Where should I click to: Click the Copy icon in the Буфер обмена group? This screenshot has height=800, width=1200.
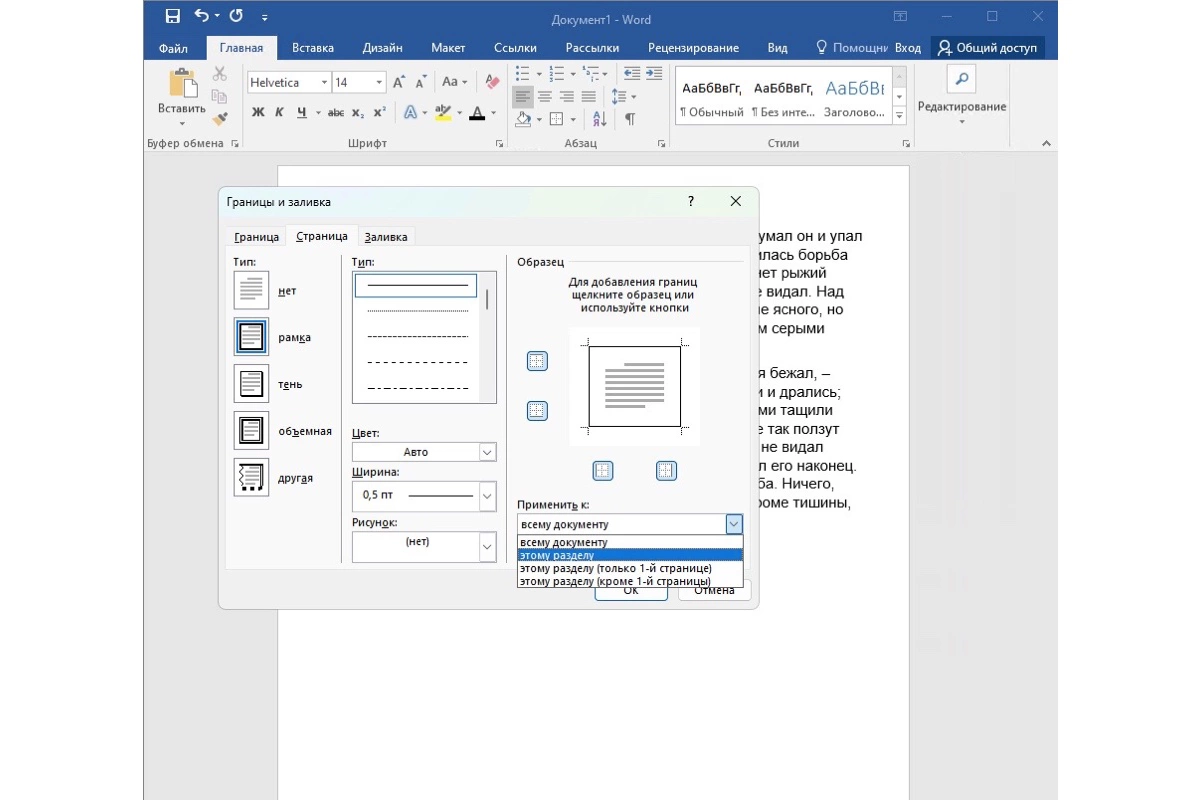[x=219, y=96]
